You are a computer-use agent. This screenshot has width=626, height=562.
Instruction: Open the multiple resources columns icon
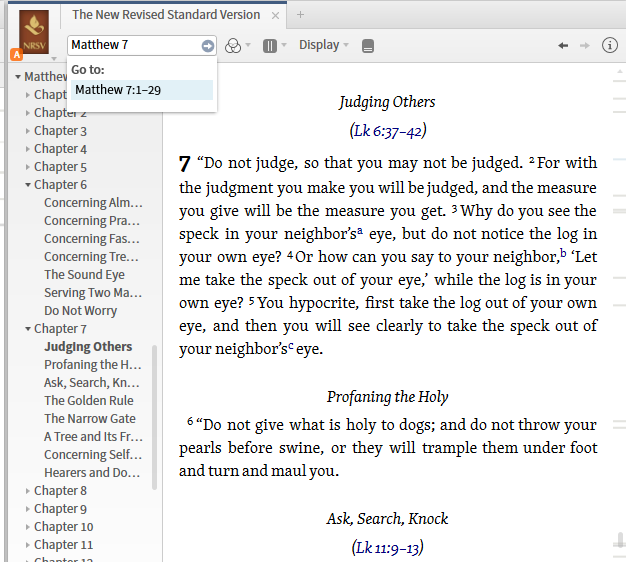coord(270,46)
